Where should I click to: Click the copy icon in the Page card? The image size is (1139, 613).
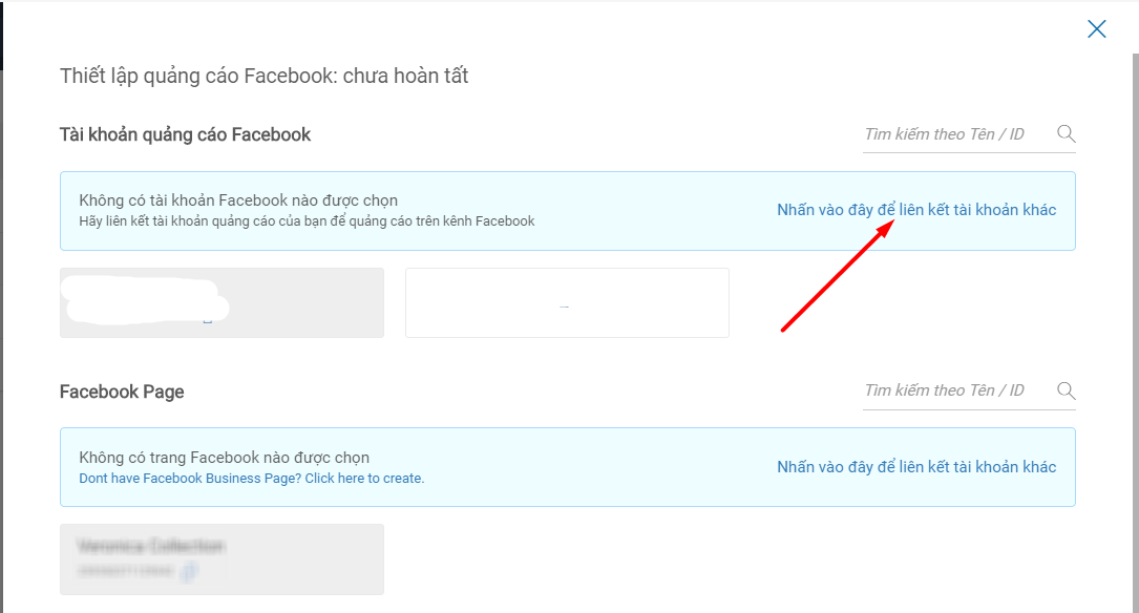[x=189, y=572]
